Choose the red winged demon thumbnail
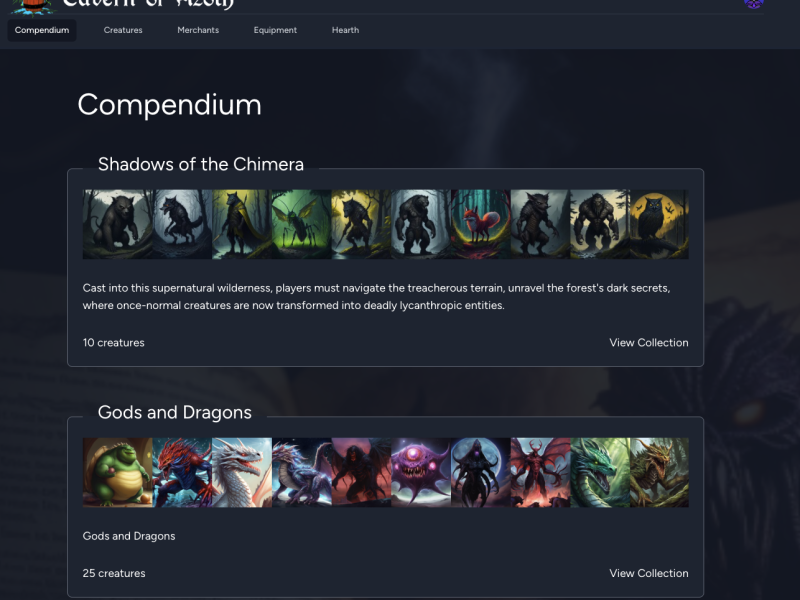This screenshot has height=600, width=800. pyautogui.click(x=540, y=472)
